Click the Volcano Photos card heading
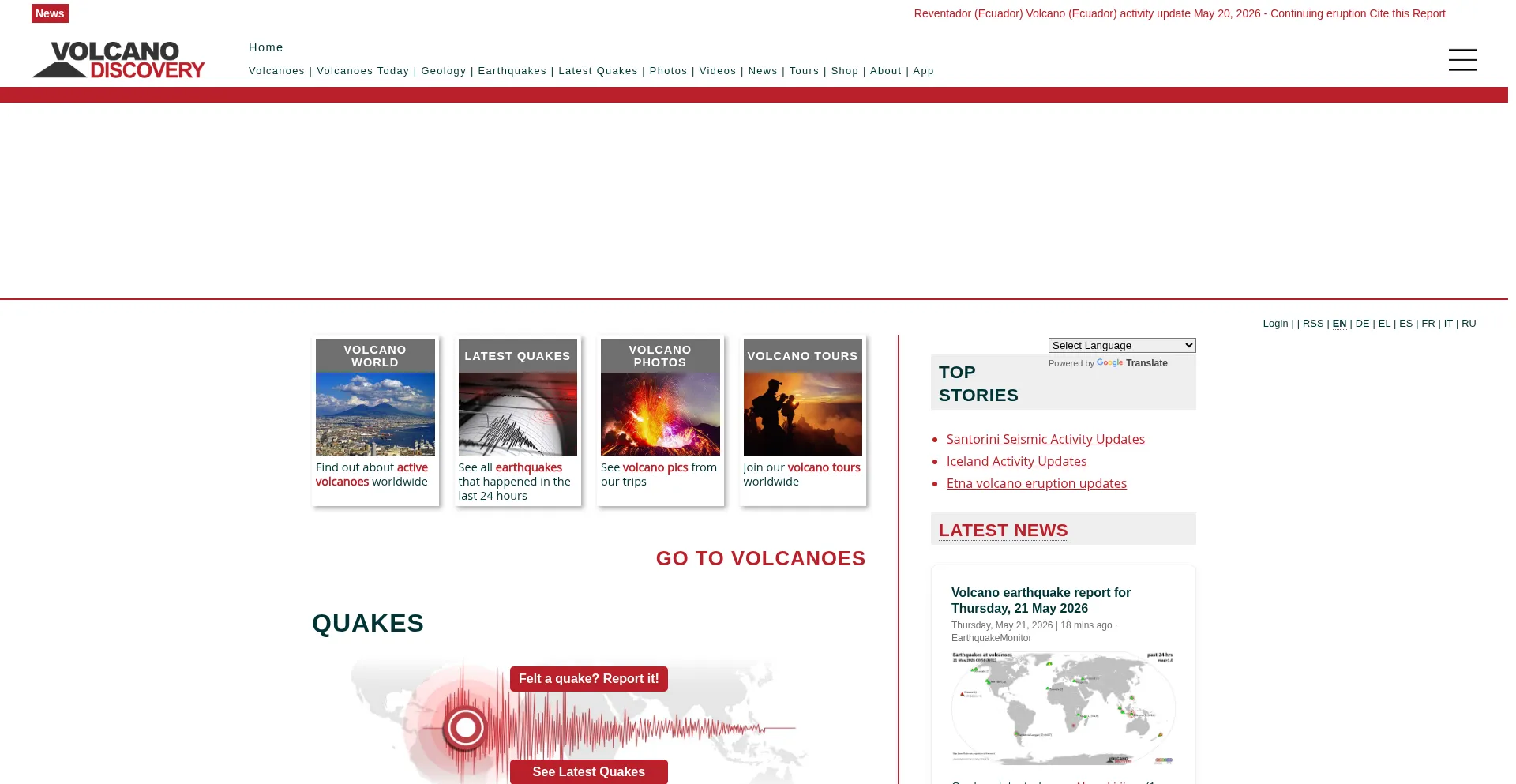This screenshot has width=1516, height=784. click(x=660, y=356)
